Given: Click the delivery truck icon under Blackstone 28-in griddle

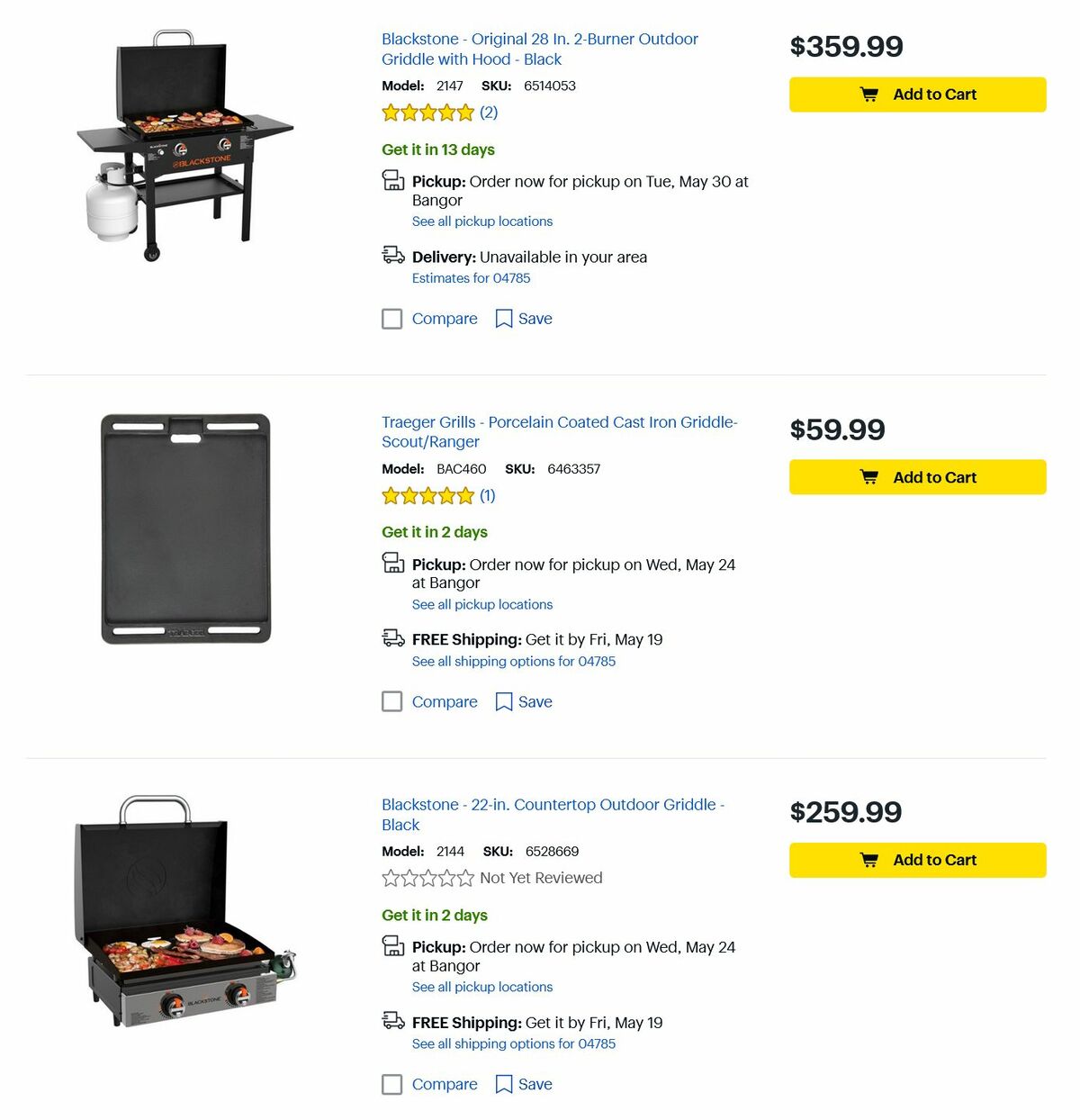Looking at the screenshot, I should click(x=393, y=257).
